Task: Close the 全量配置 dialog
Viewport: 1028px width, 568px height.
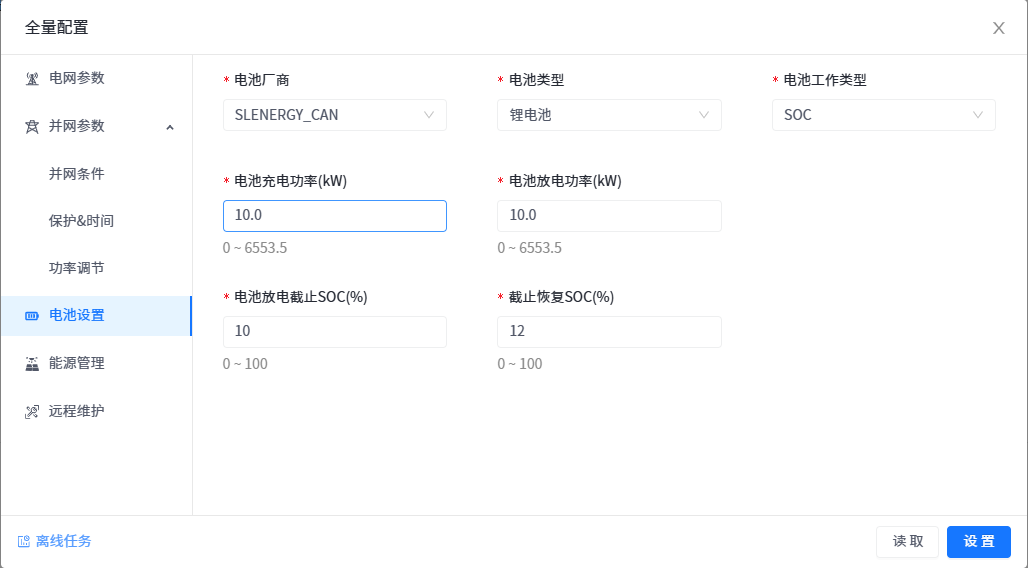Action: (998, 28)
